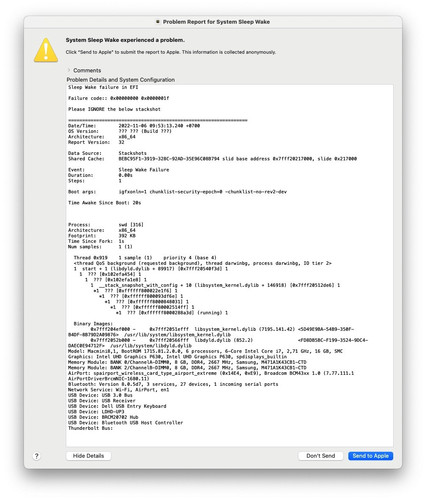
Task: Click the Bluetooth USB Host Controller line
Action: tap(126, 423)
